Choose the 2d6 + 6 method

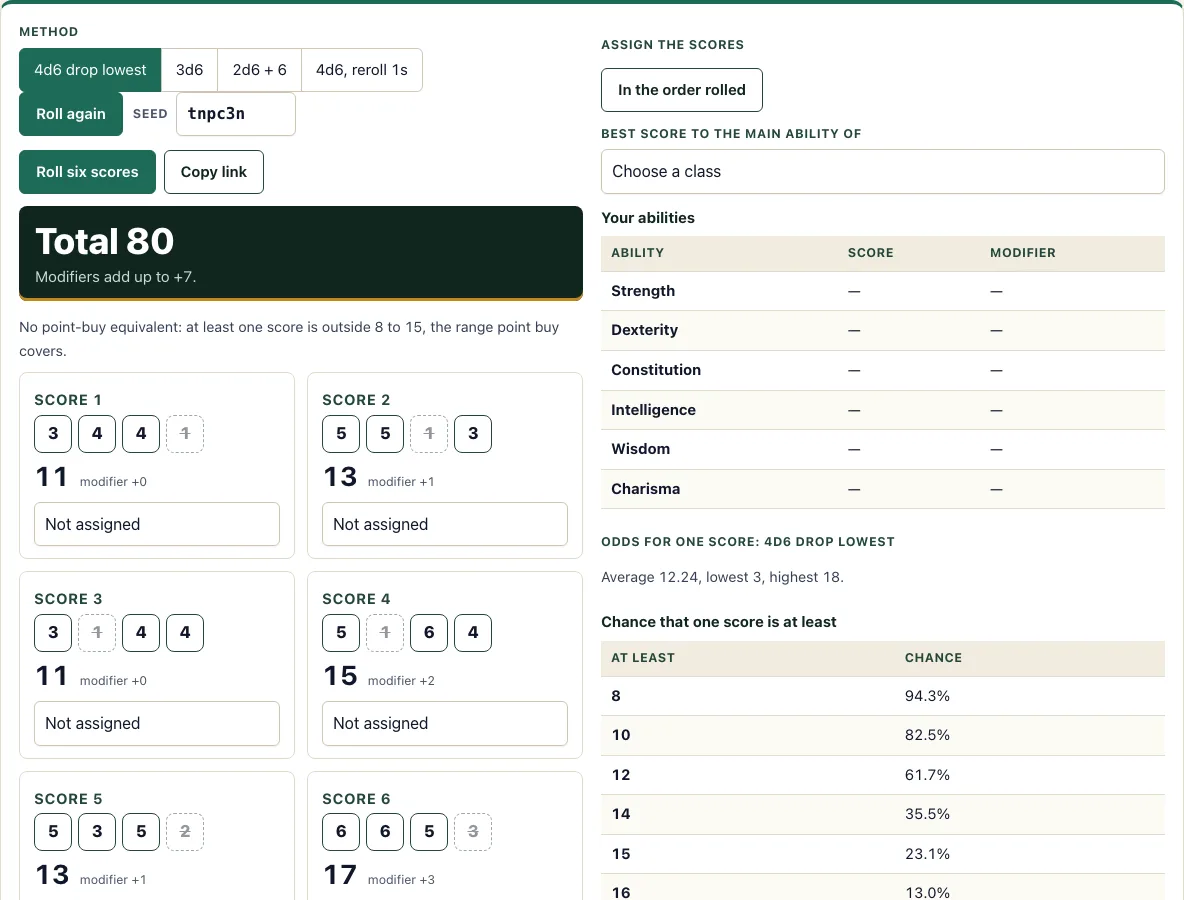coord(260,70)
